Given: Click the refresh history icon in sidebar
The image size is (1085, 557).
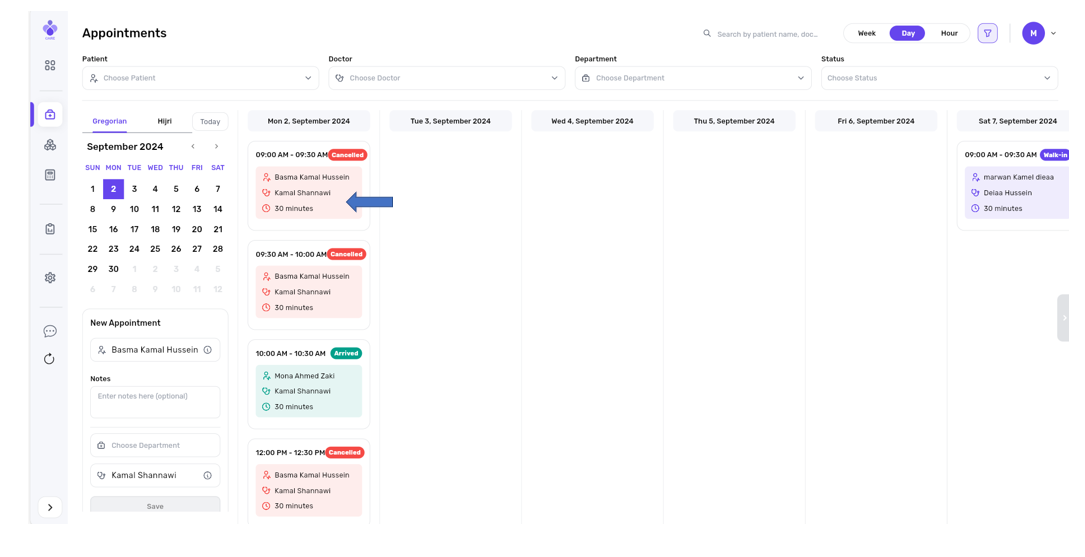Looking at the screenshot, I should coord(50,359).
